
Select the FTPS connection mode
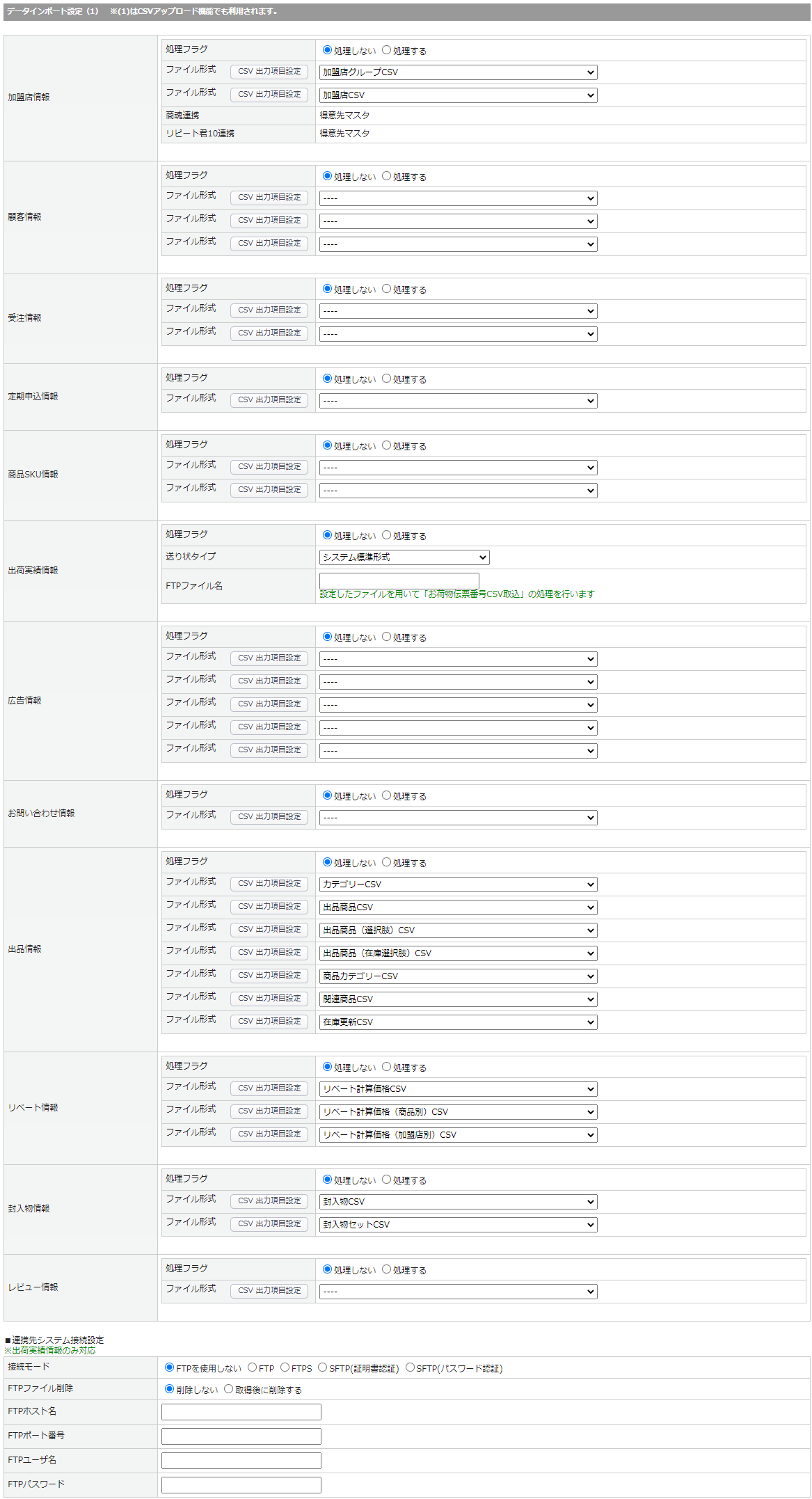tap(285, 1367)
